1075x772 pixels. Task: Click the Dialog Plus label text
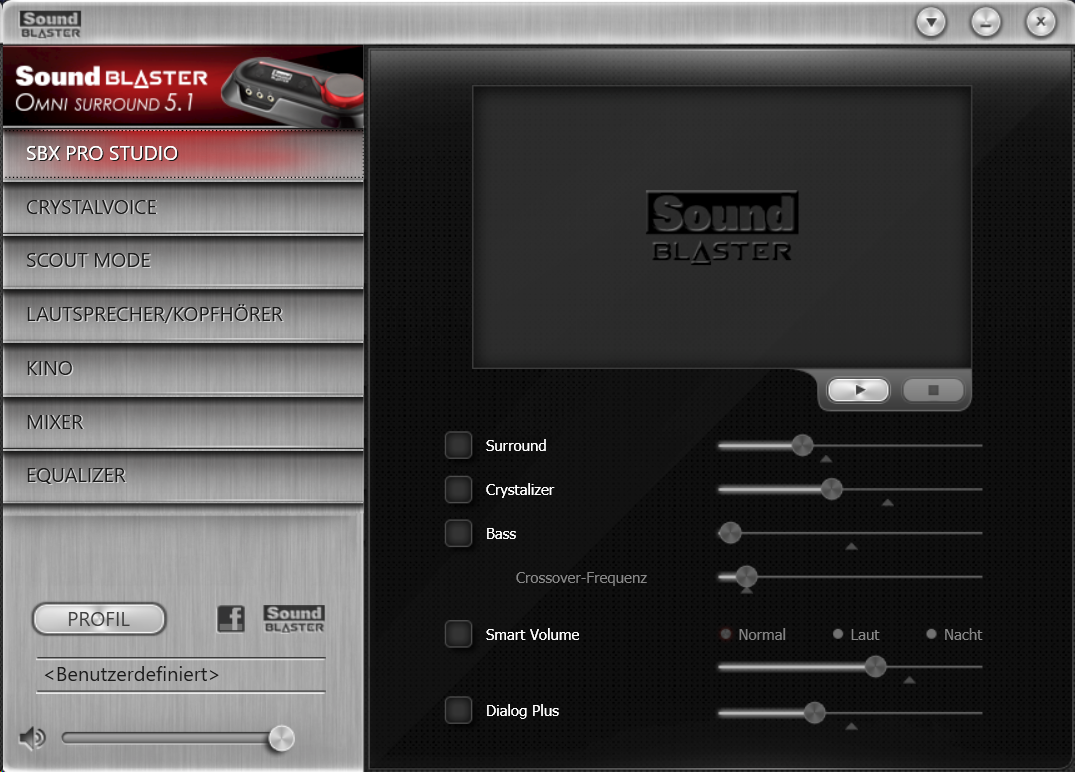click(522, 711)
